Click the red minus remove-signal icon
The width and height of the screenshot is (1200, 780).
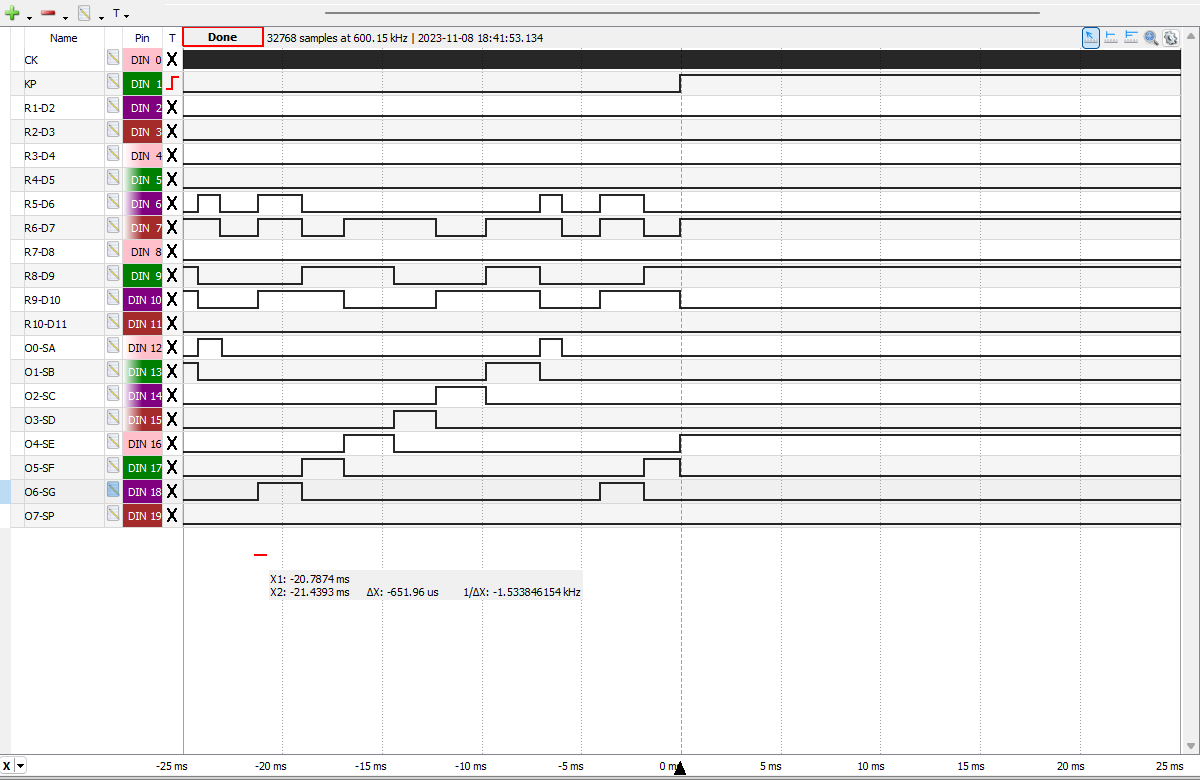(x=48, y=14)
